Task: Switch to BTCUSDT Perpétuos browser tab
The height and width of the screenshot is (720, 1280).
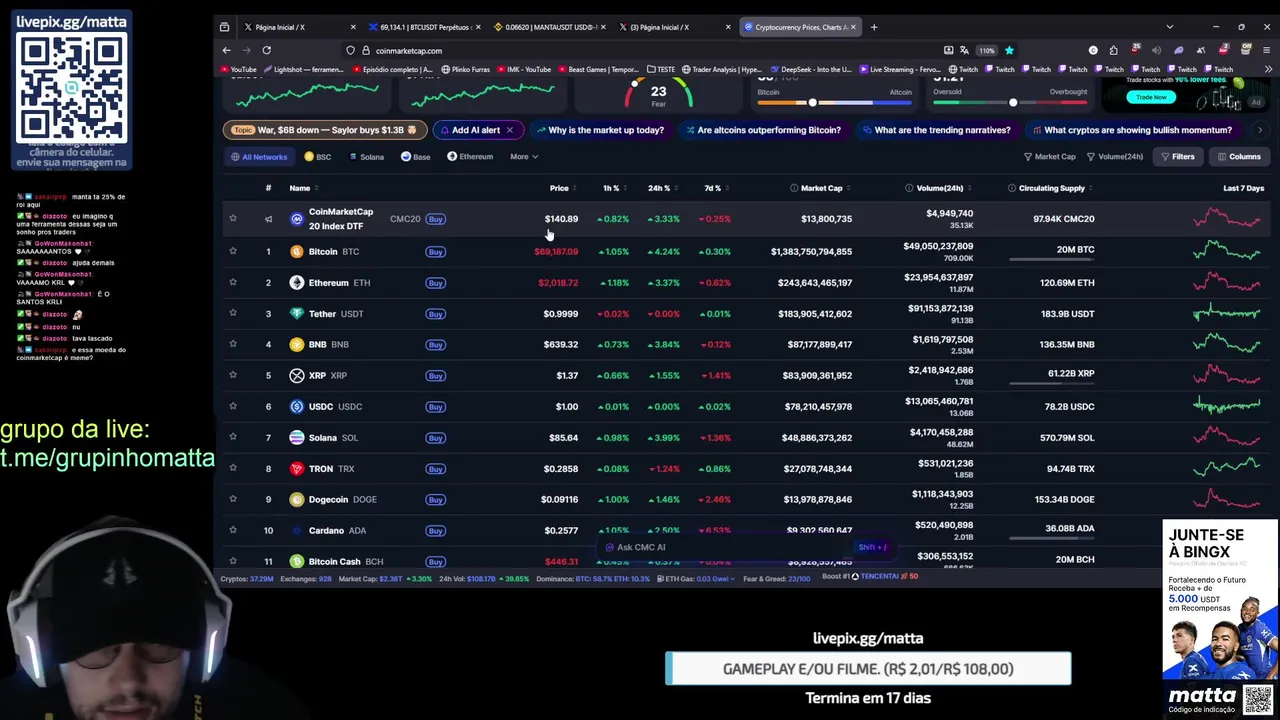Action: coord(422,27)
